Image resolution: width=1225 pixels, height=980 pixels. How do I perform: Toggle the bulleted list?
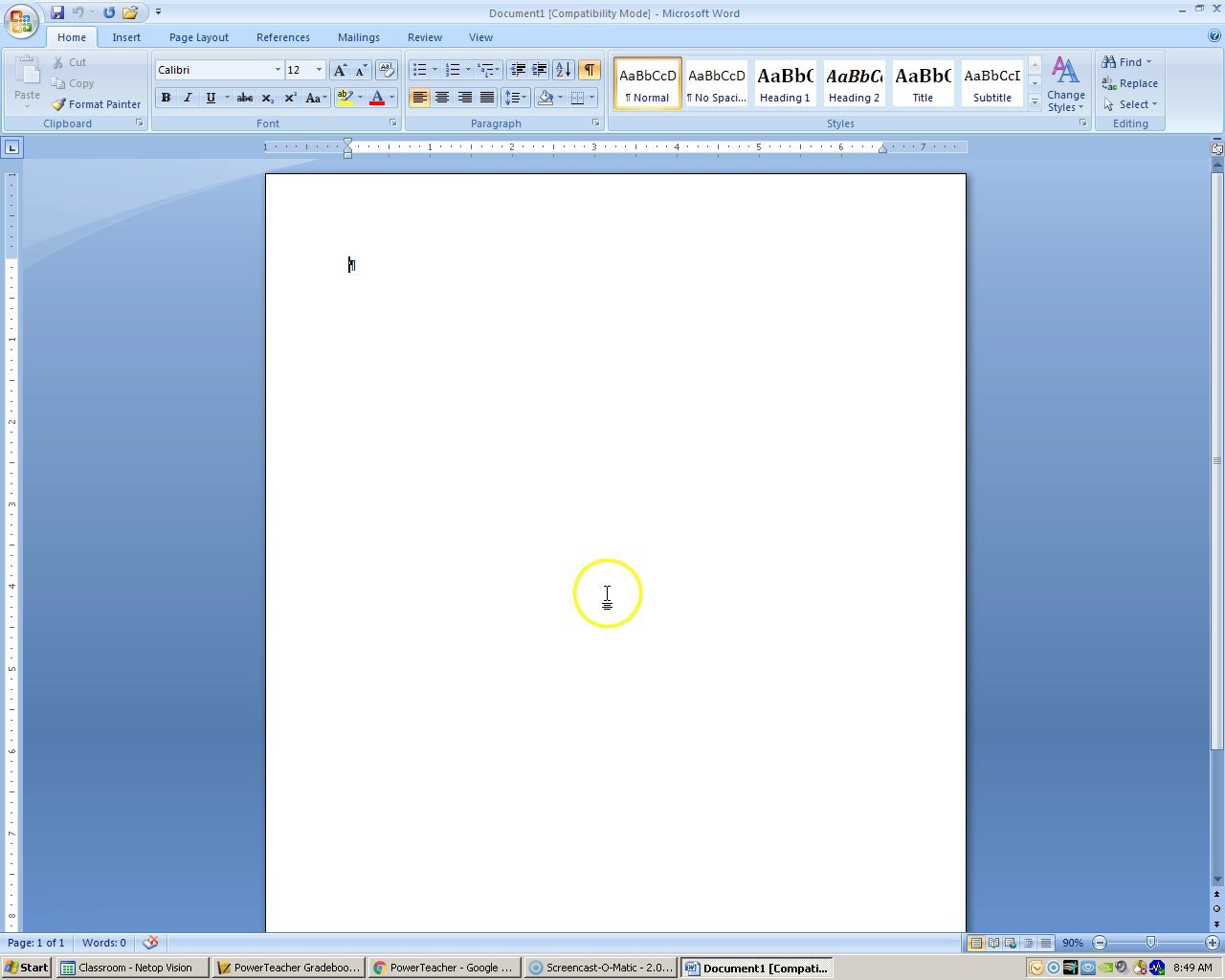point(420,69)
